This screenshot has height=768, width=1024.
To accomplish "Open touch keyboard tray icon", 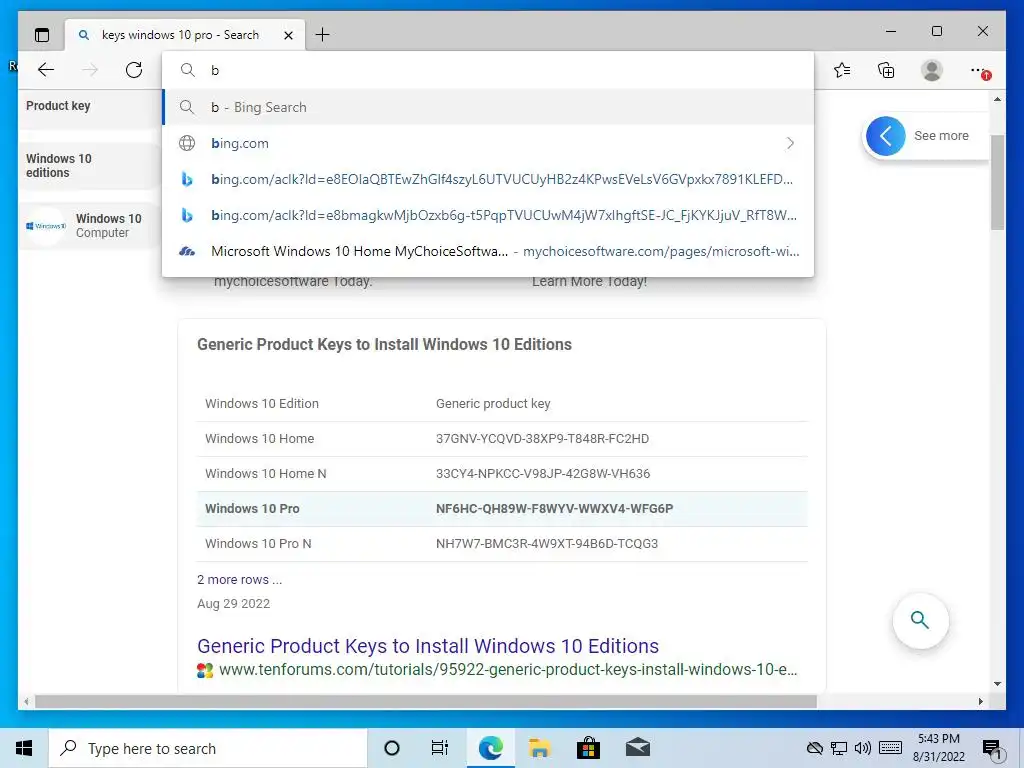I will [890, 748].
